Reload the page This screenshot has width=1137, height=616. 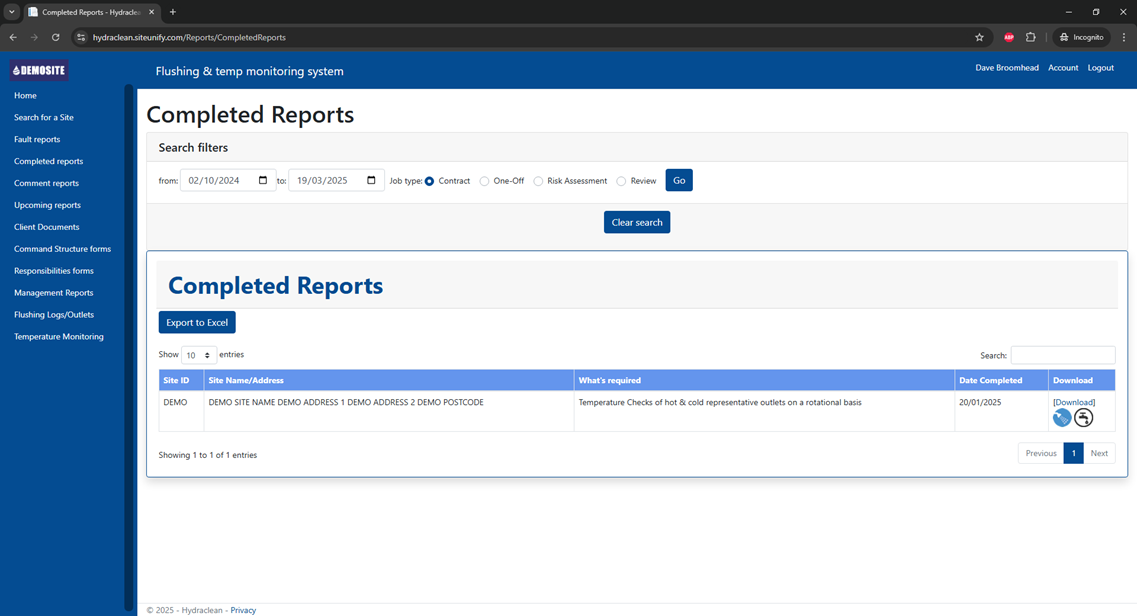[x=55, y=38]
